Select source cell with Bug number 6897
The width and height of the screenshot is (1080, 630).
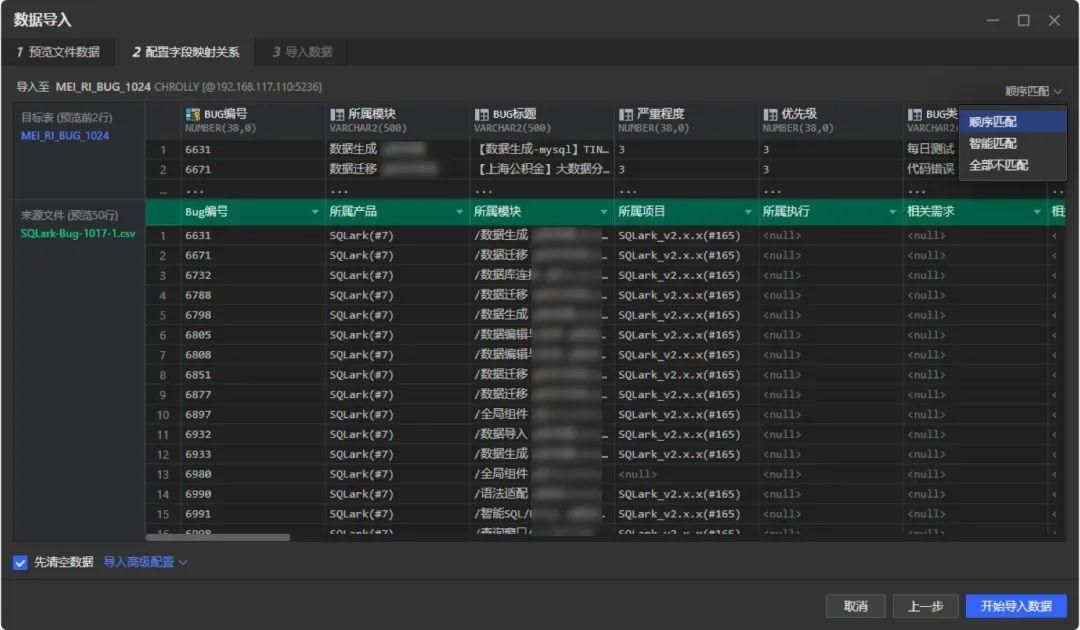click(x=253, y=414)
